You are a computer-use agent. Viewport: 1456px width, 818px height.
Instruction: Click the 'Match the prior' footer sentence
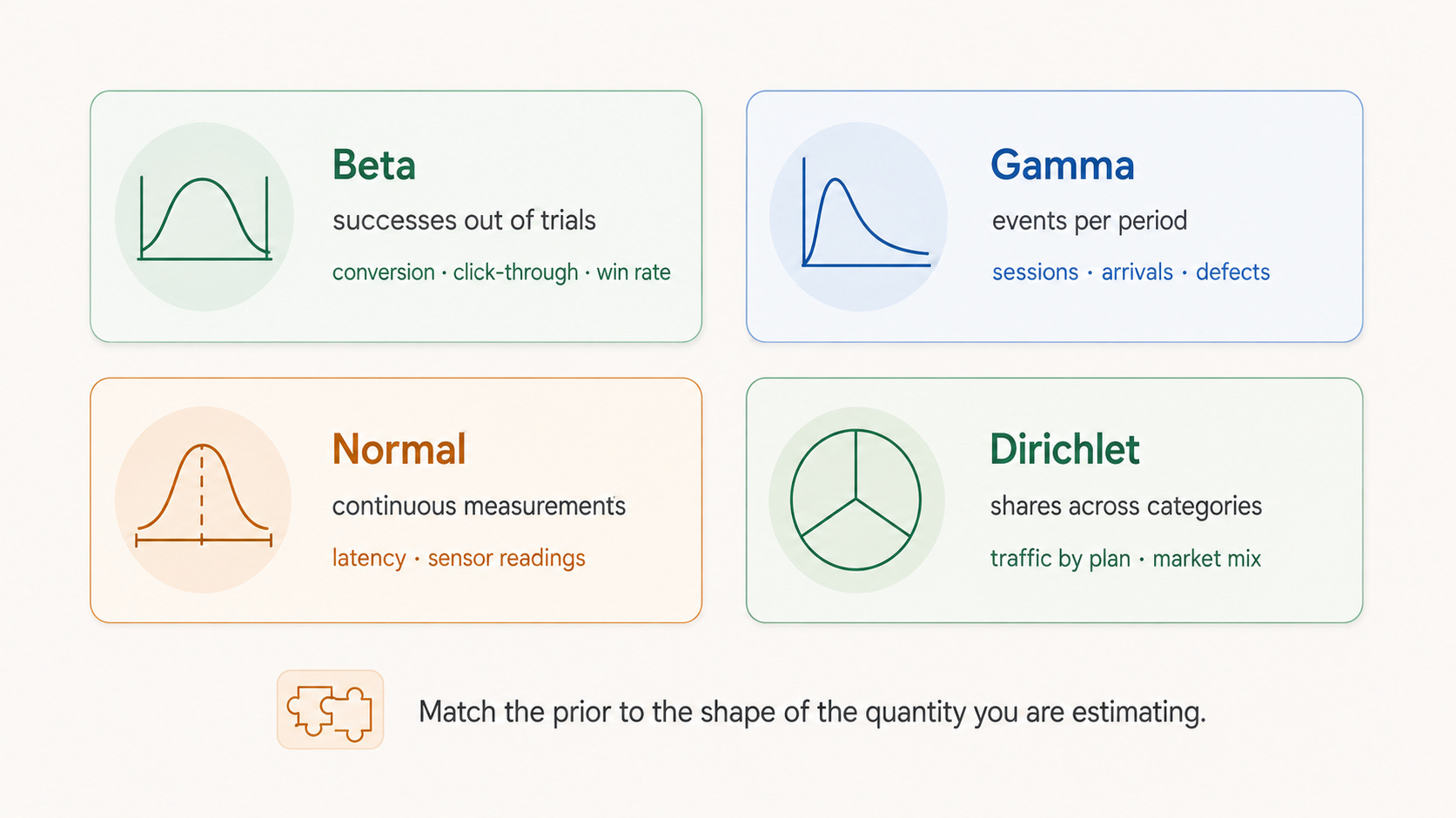tap(812, 712)
